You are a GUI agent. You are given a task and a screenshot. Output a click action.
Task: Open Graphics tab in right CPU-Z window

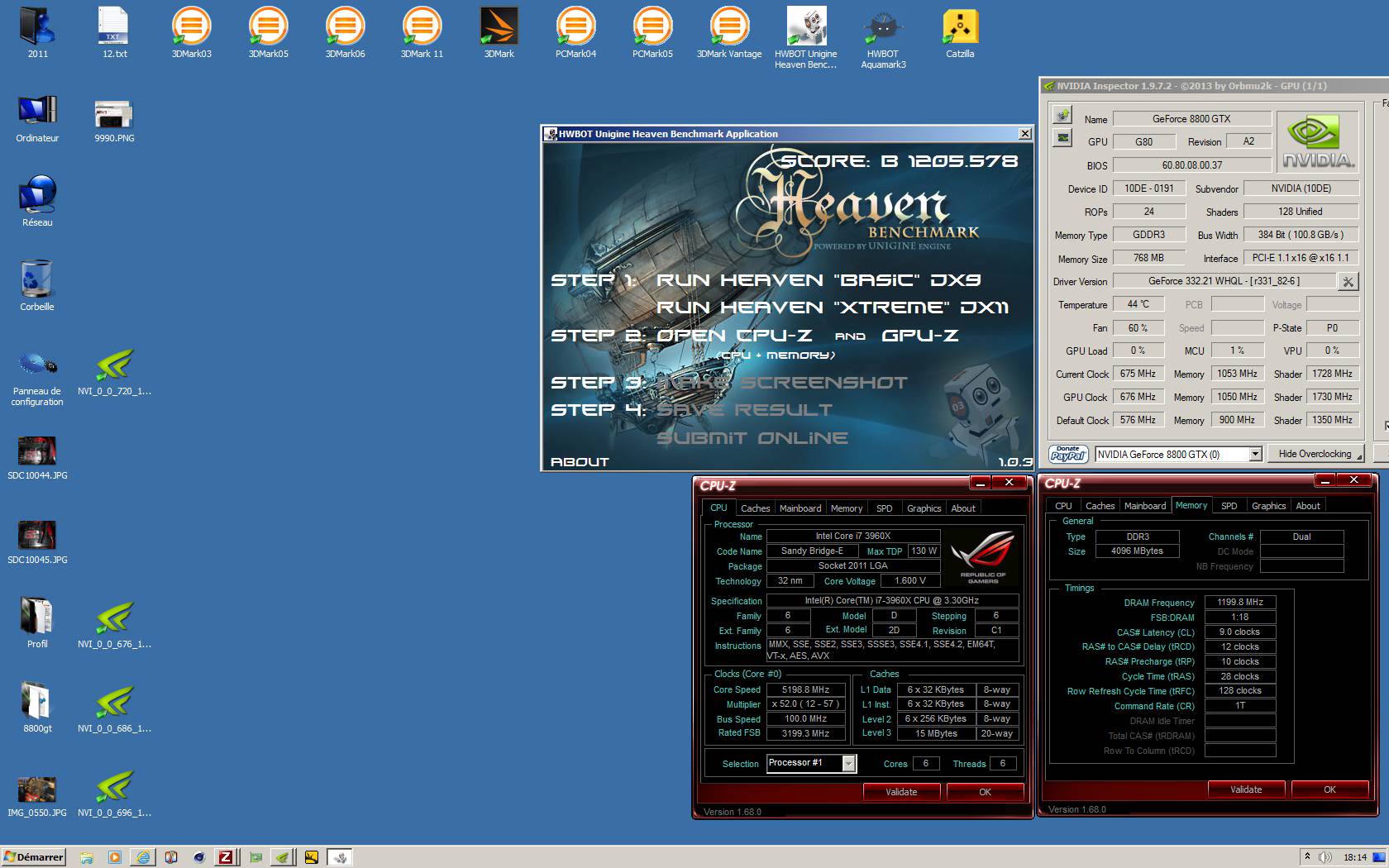click(1268, 506)
